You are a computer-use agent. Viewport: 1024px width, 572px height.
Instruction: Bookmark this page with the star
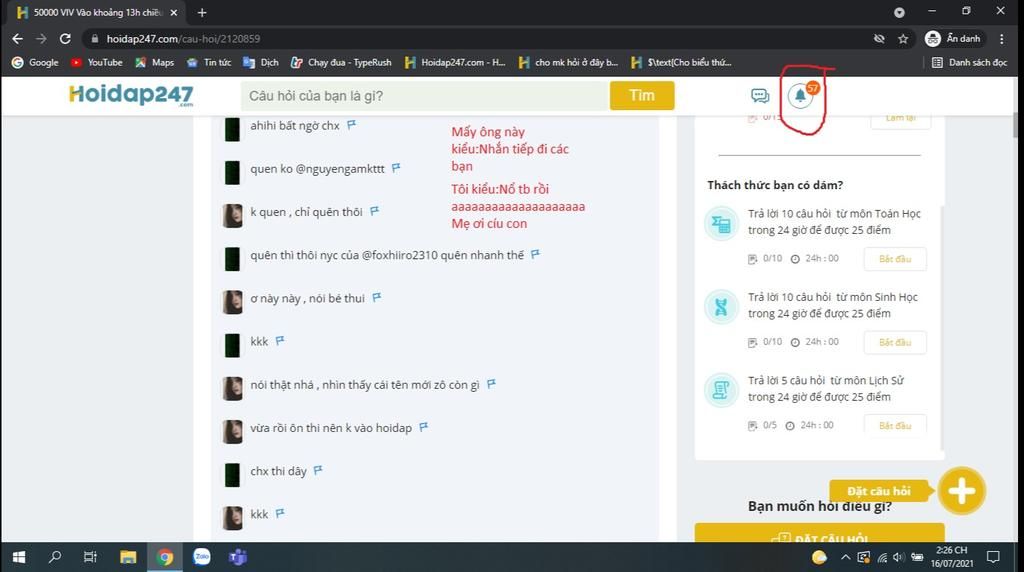coord(903,39)
